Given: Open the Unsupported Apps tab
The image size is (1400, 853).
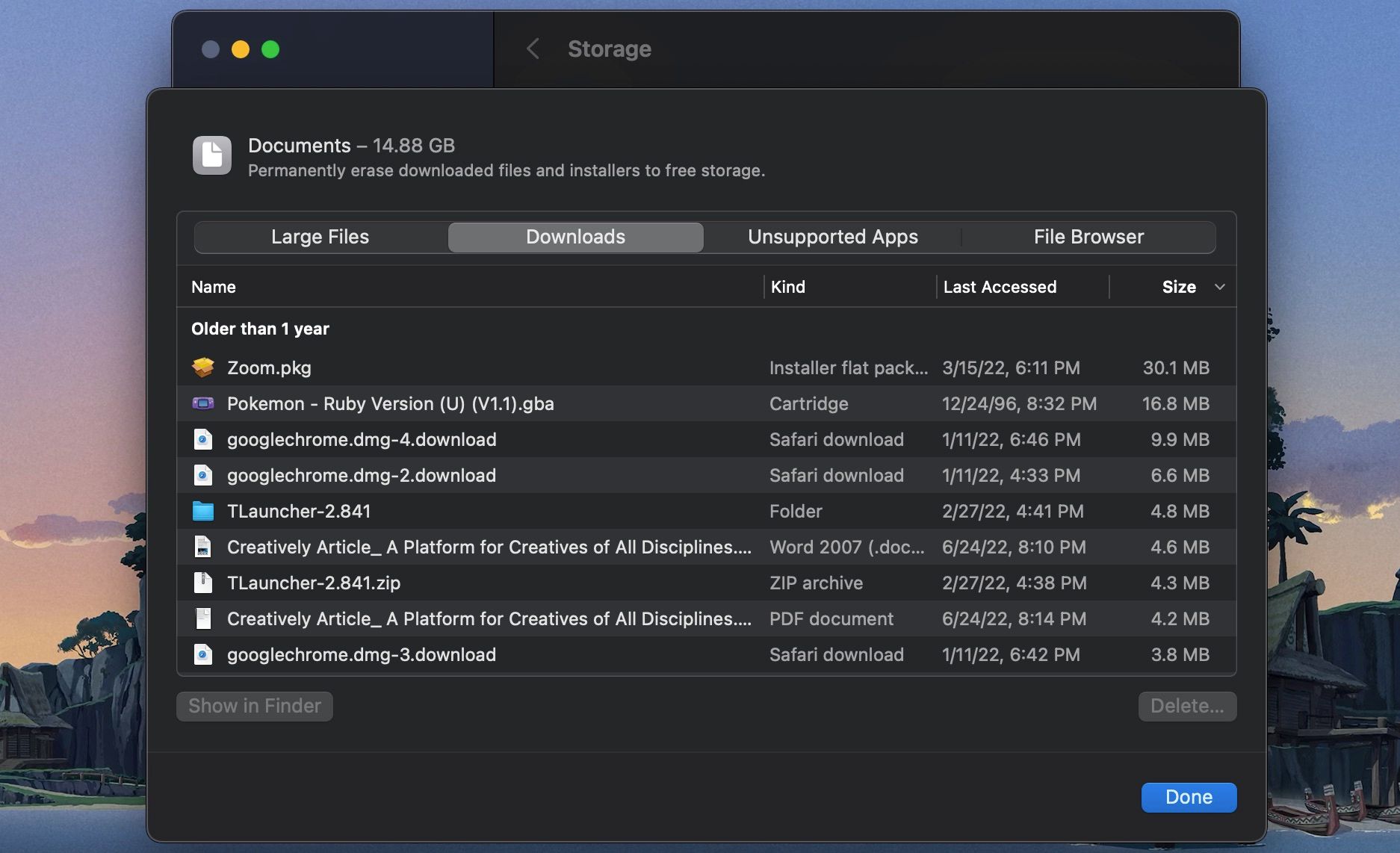Looking at the screenshot, I should 832,237.
